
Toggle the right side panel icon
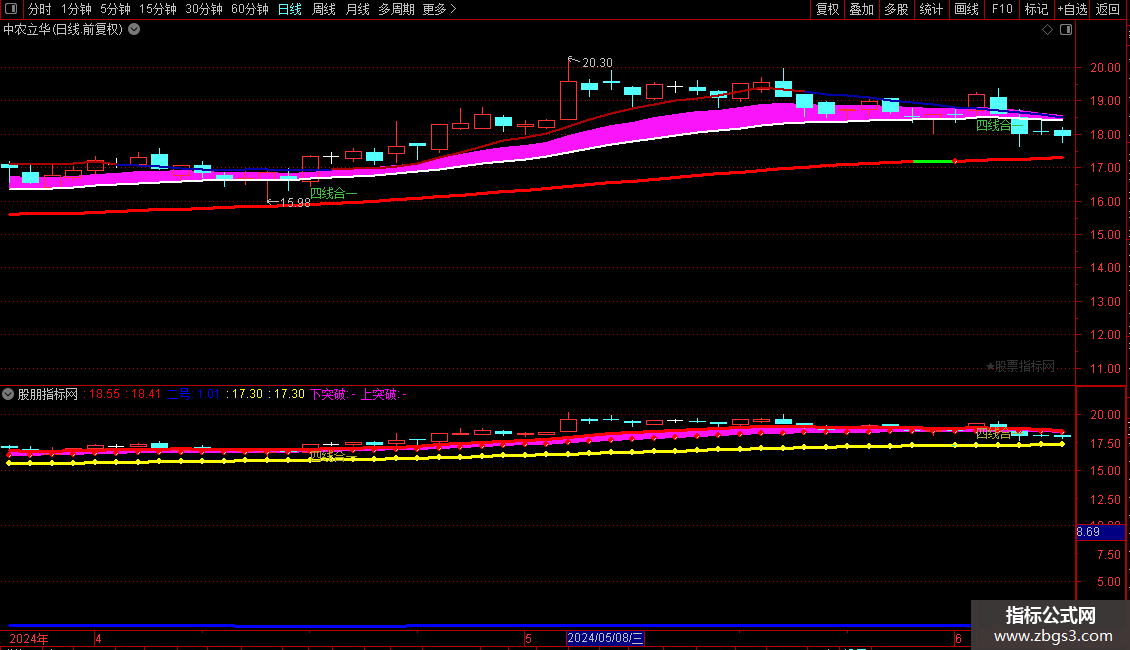pyautogui.click(x=1066, y=30)
